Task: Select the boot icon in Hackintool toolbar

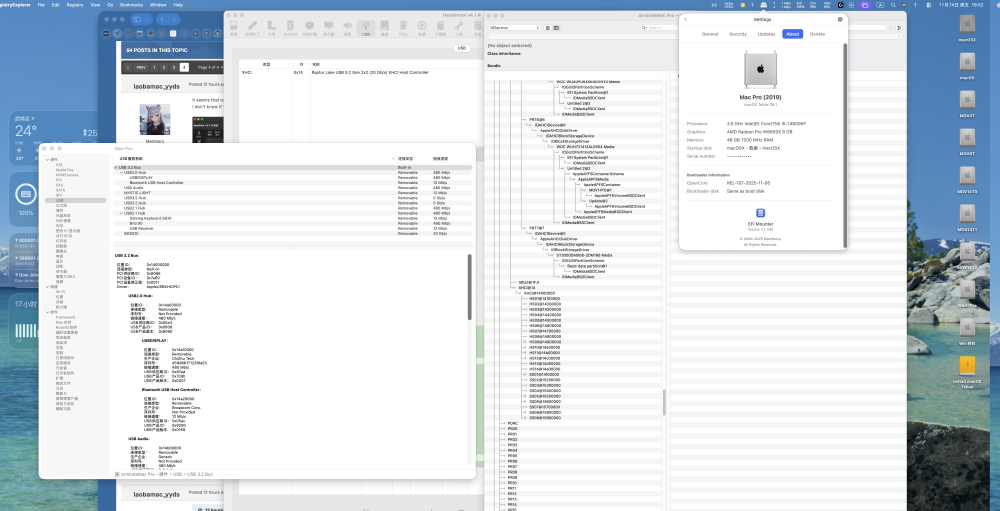Action: tap(272, 27)
